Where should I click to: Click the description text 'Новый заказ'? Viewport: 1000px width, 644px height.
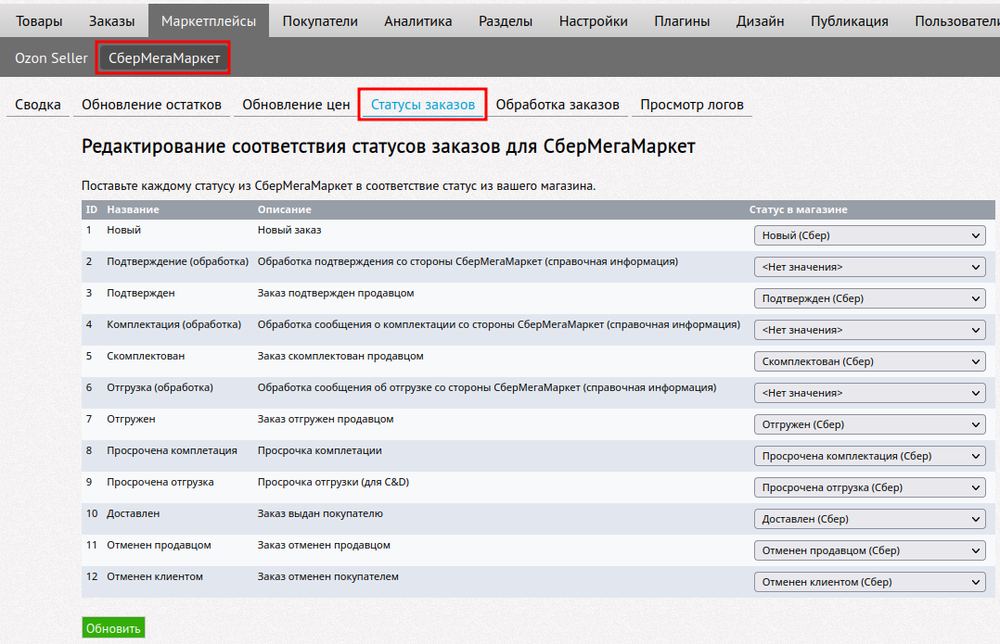pos(289,230)
